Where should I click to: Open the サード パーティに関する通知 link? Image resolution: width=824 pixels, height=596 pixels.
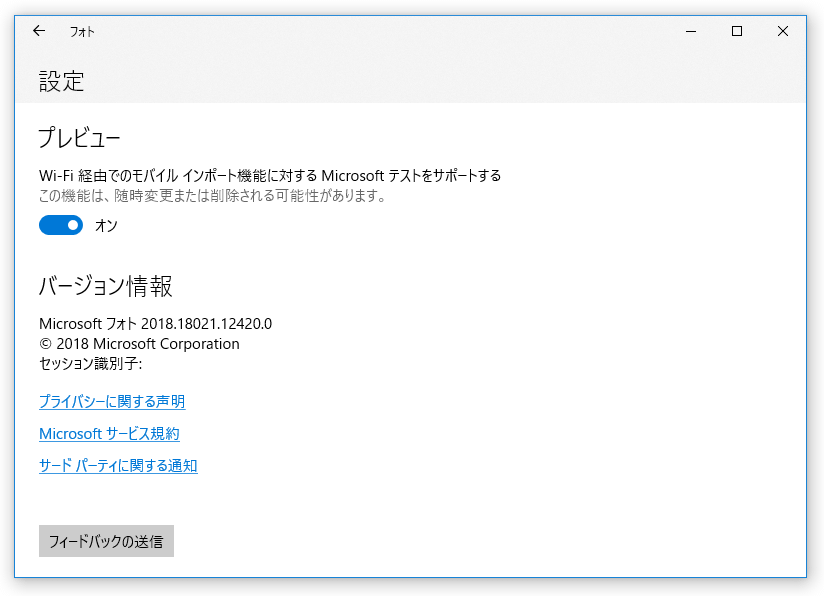[118, 466]
